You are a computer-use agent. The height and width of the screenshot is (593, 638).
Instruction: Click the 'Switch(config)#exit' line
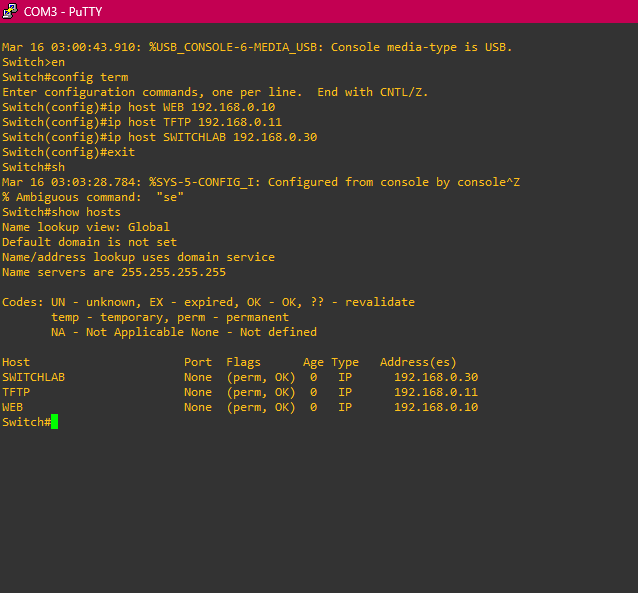click(68, 152)
